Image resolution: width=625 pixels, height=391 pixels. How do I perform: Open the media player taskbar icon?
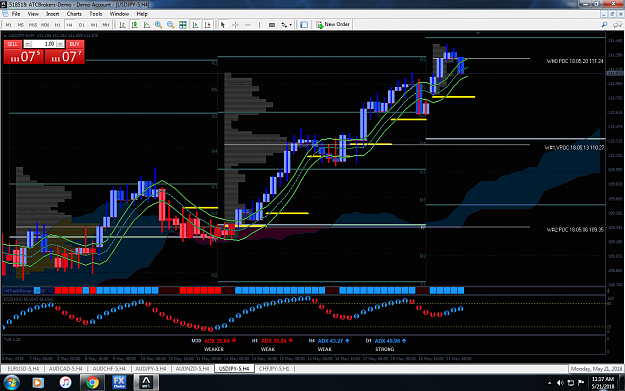[x=37, y=383]
